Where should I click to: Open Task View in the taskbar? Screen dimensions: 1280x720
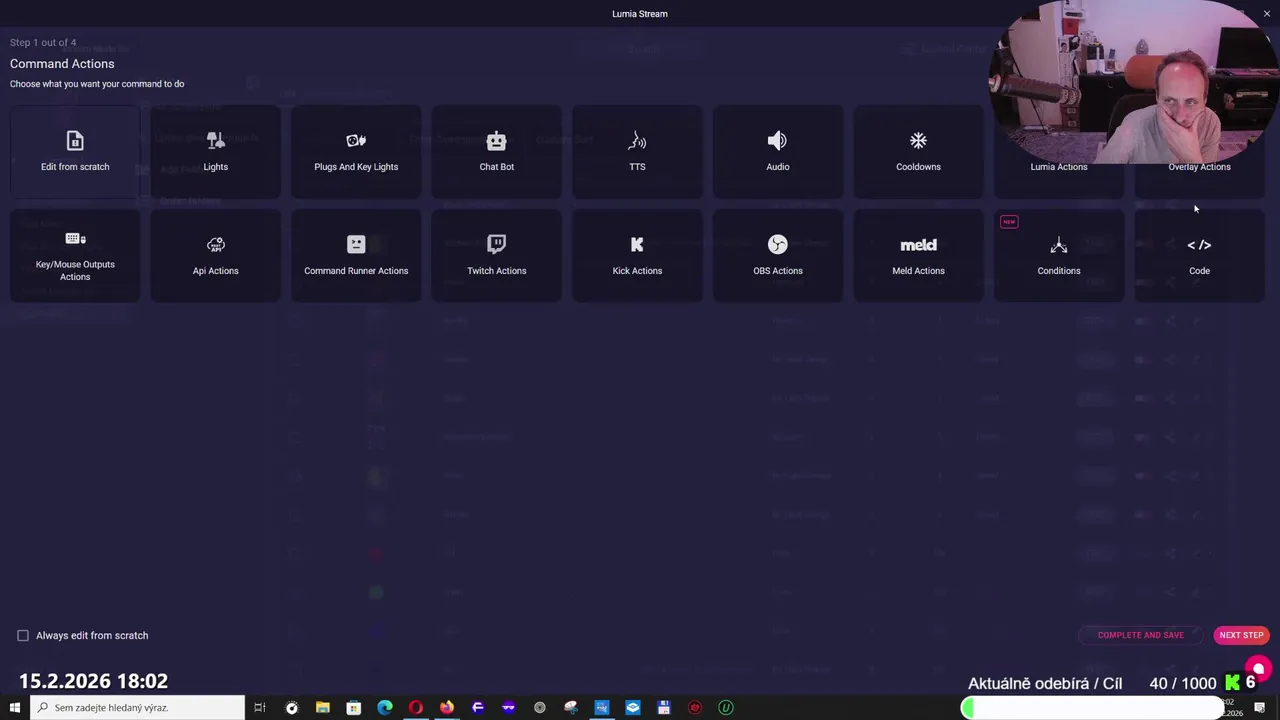tap(260, 708)
